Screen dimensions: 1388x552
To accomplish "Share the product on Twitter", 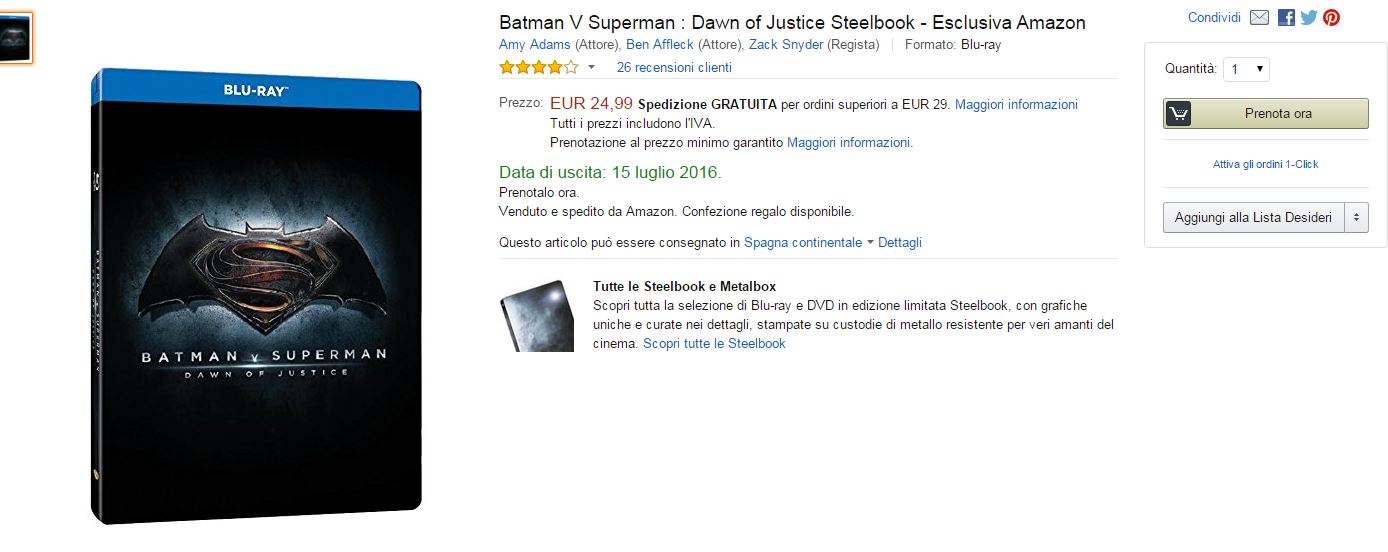I will tap(1308, 18).
